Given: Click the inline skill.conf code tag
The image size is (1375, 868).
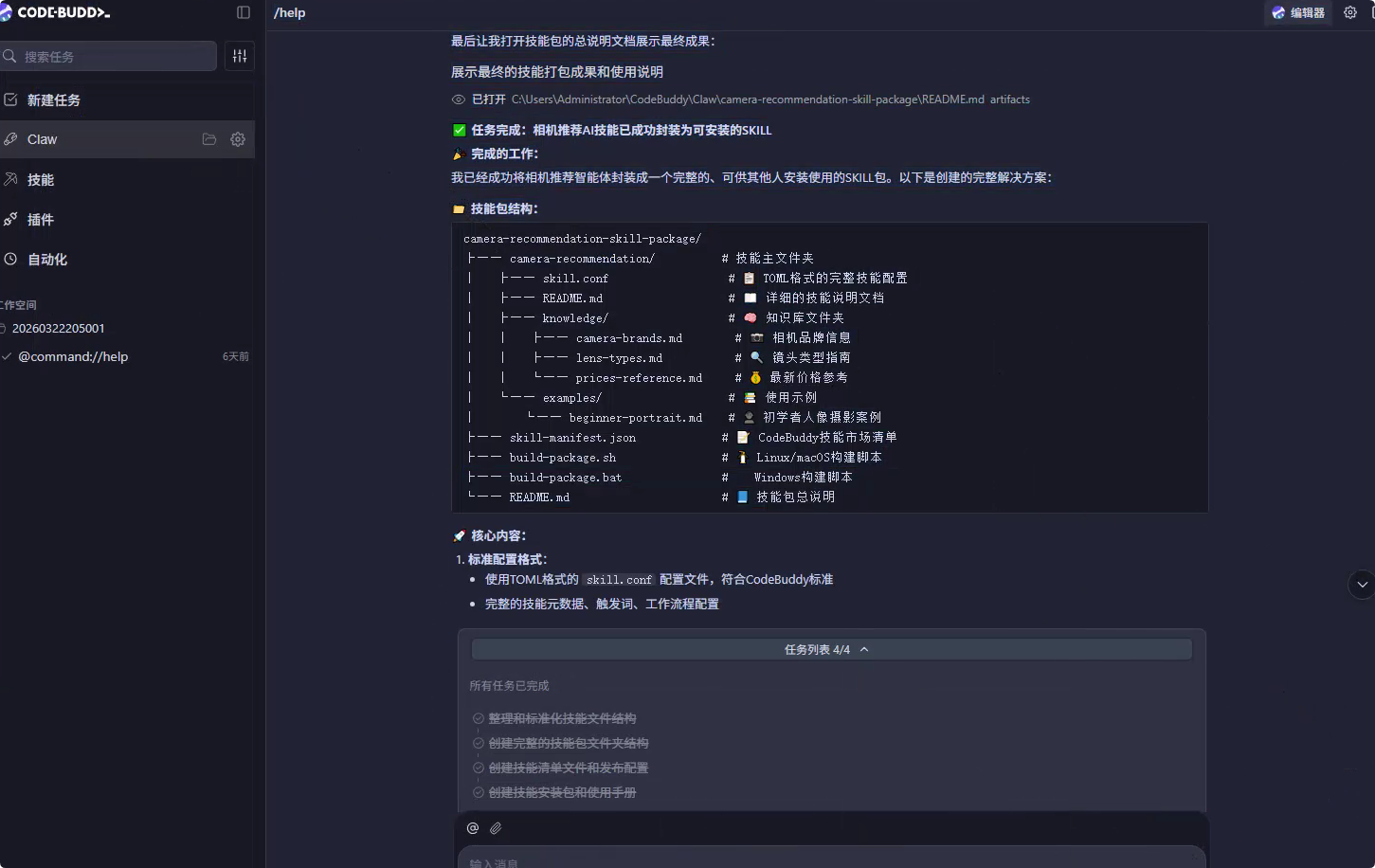Looking at the screenshot, I should pyautogui.click(x=619, y=580).
